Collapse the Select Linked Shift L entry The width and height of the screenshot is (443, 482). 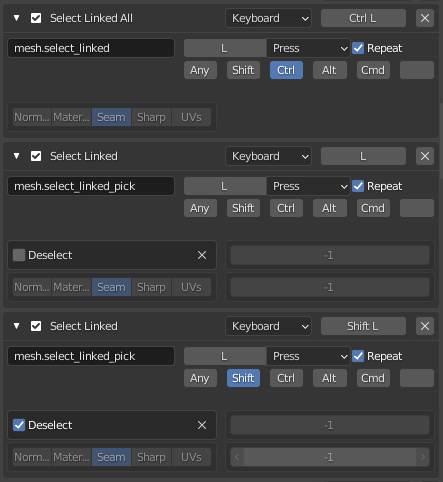pyautogui.click(x=16, y=326)
